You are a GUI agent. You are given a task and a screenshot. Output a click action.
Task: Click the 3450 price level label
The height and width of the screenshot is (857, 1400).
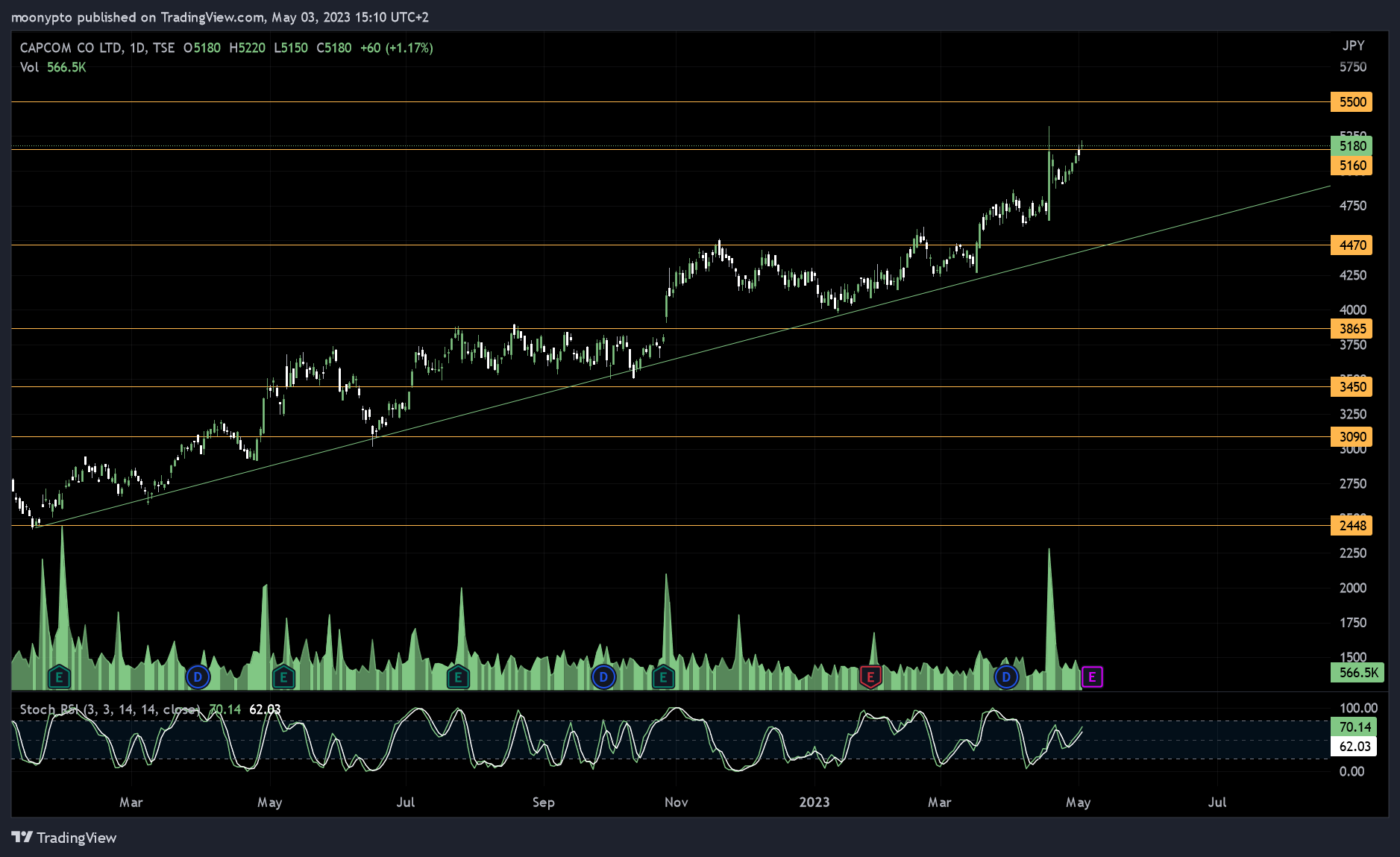coord(1352,386)
